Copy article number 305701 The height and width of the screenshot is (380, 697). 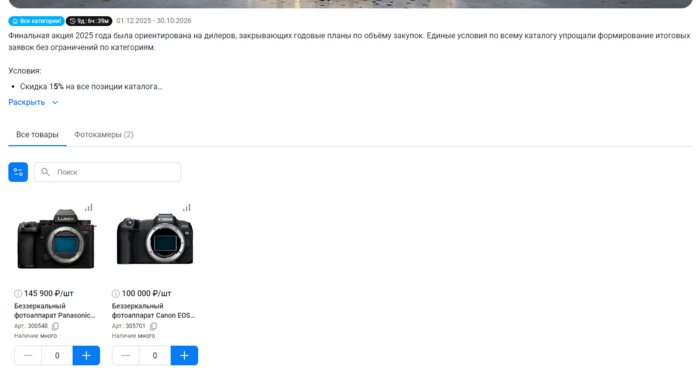[153, 326]
